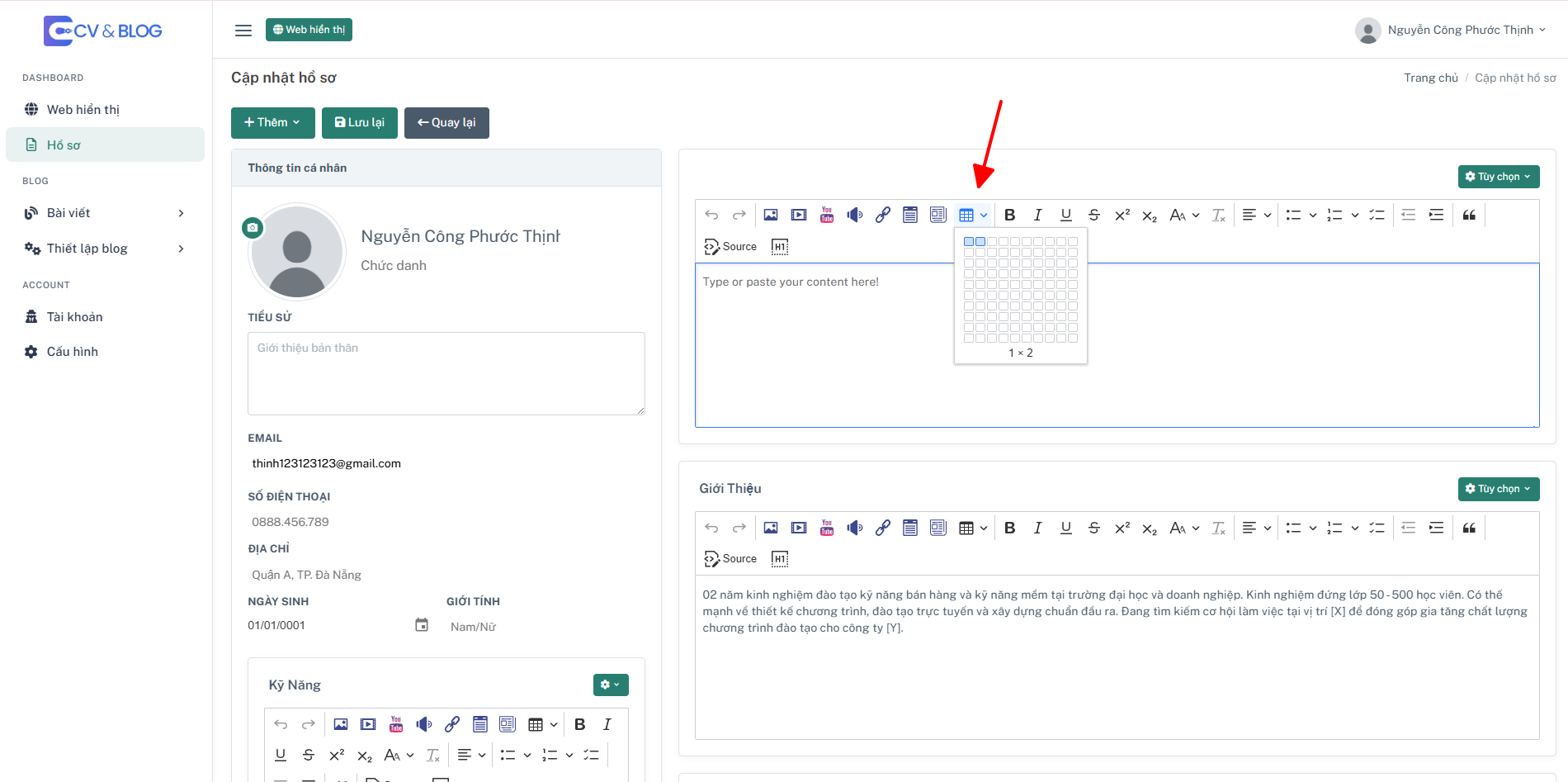Viewport: 1568px width, 782px height.
Task: Apply subscript in top editor
Action: click(1150, 216)
